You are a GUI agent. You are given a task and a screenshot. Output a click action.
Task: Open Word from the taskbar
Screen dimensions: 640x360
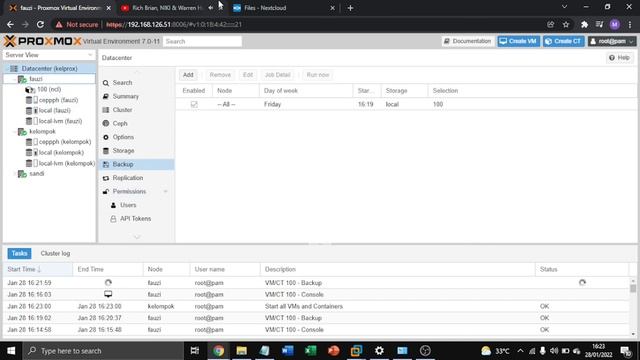(x=287, y=351)
